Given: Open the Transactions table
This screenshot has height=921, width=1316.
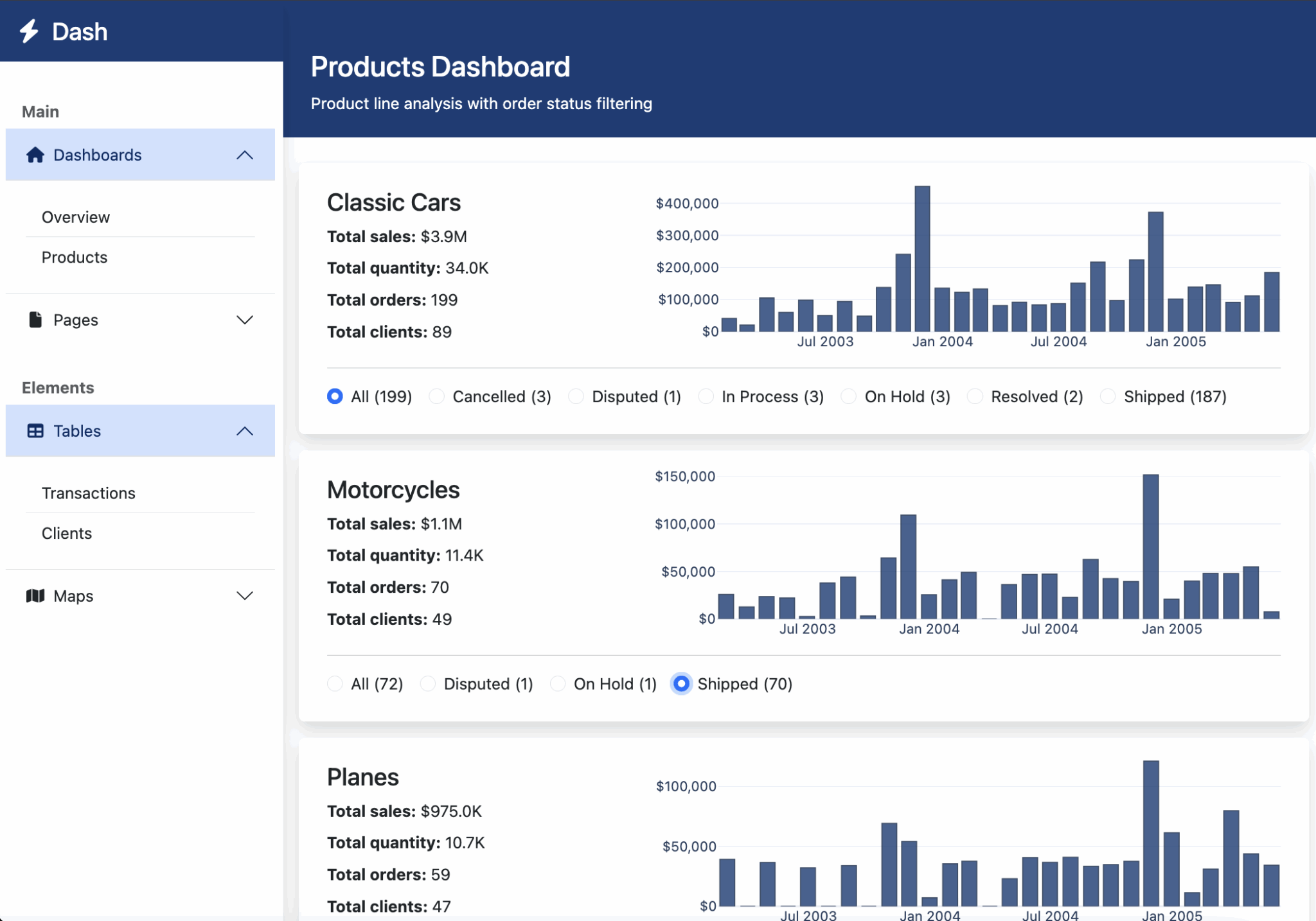Looking at the screenshot, I should tap(88, 493).
